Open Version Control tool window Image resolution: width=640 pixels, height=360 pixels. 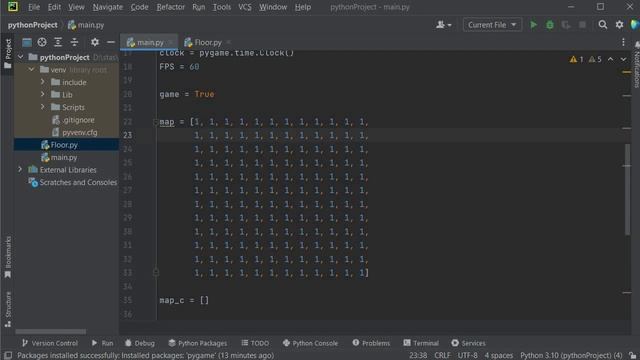[49, 343]
